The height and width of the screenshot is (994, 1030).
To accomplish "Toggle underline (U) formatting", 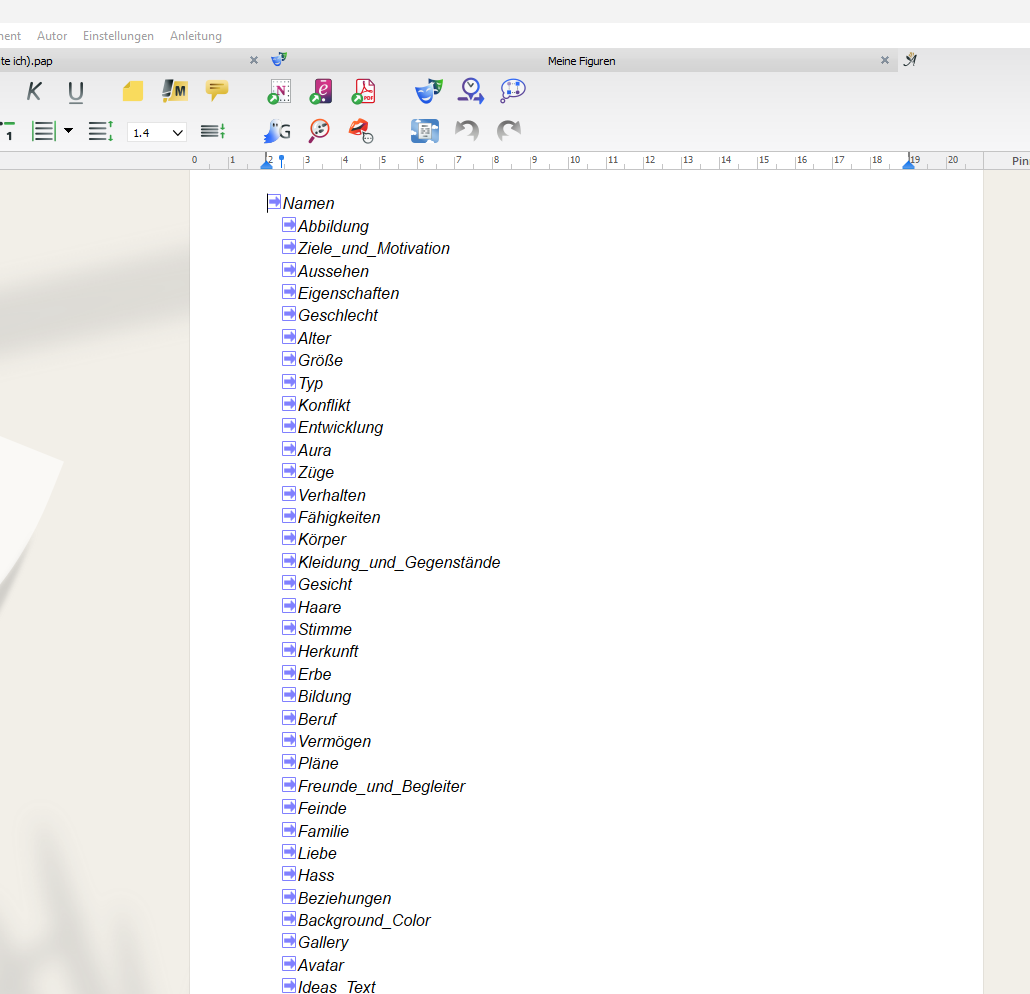I will click(x=76, y=92).
